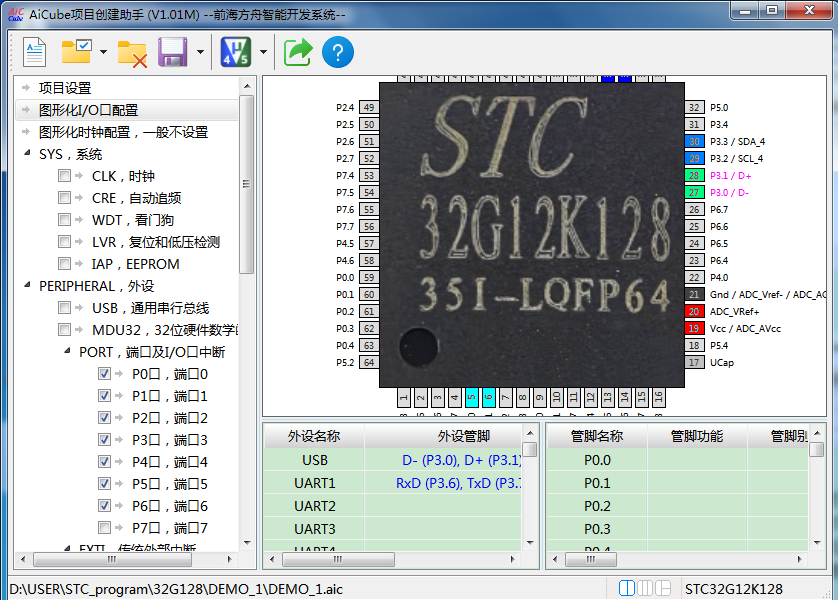Click pin 5 cyan box below chip
This screenshot has height=602, width=839.
click(471, 398)
